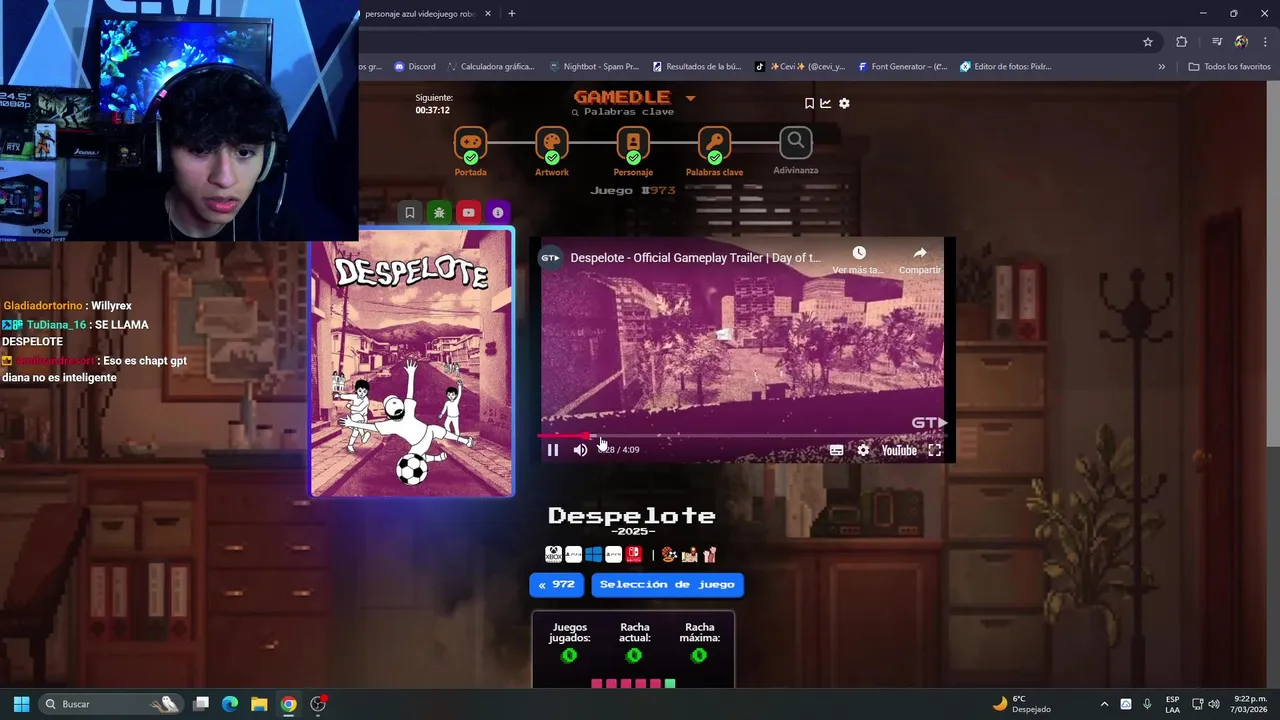Image resolution: width=1280 pixels, height=720 pixels.
Task: Open the Despelote trailer title link
Action: 695,258
